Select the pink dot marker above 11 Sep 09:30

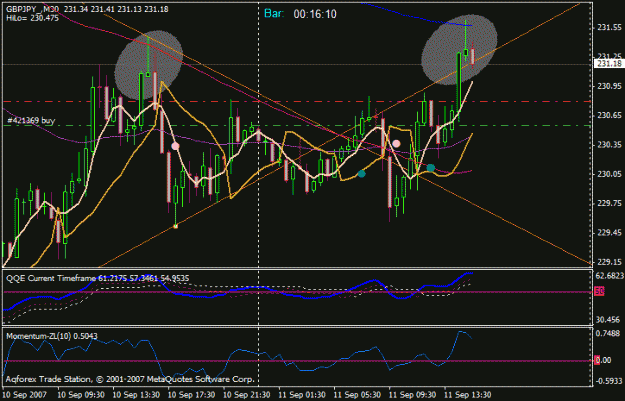tap(396, 143)
